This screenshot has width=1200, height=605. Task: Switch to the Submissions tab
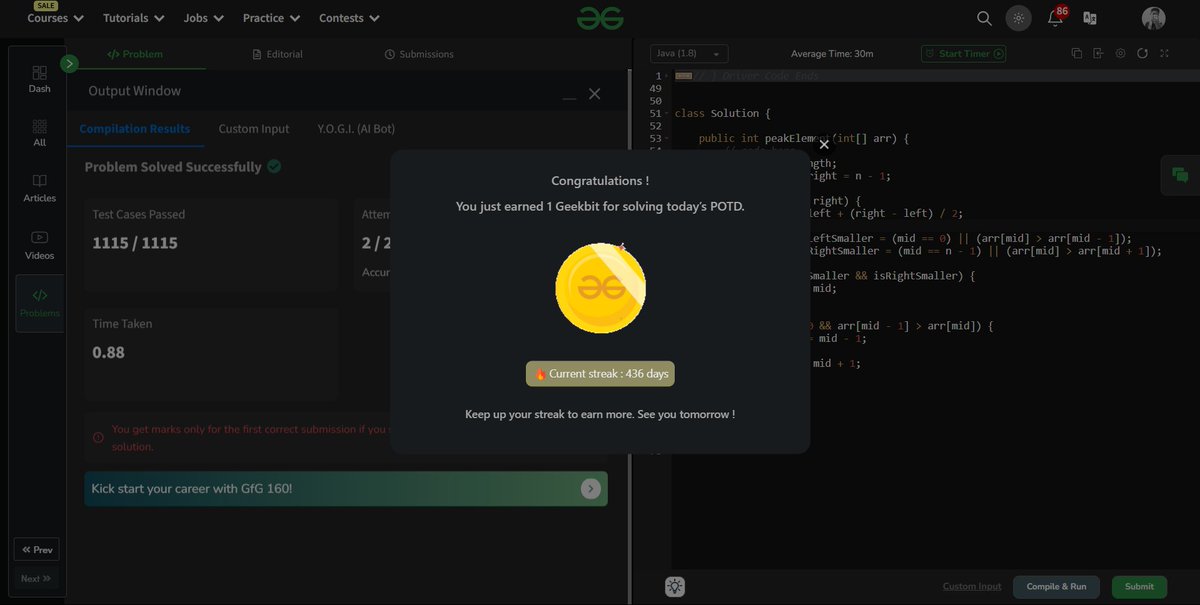pos(419,54)
